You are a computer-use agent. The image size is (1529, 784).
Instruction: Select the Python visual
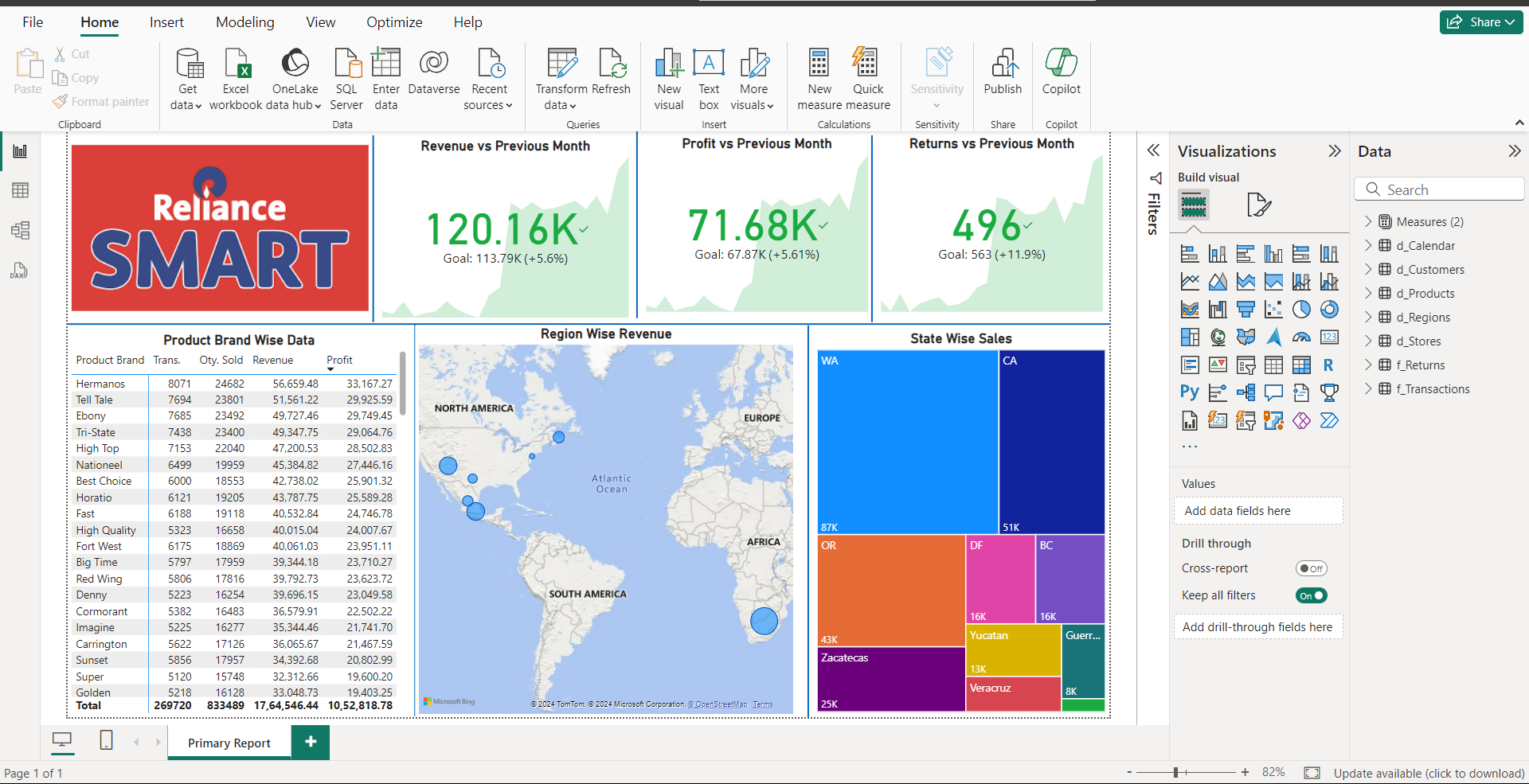(1190, 392)
